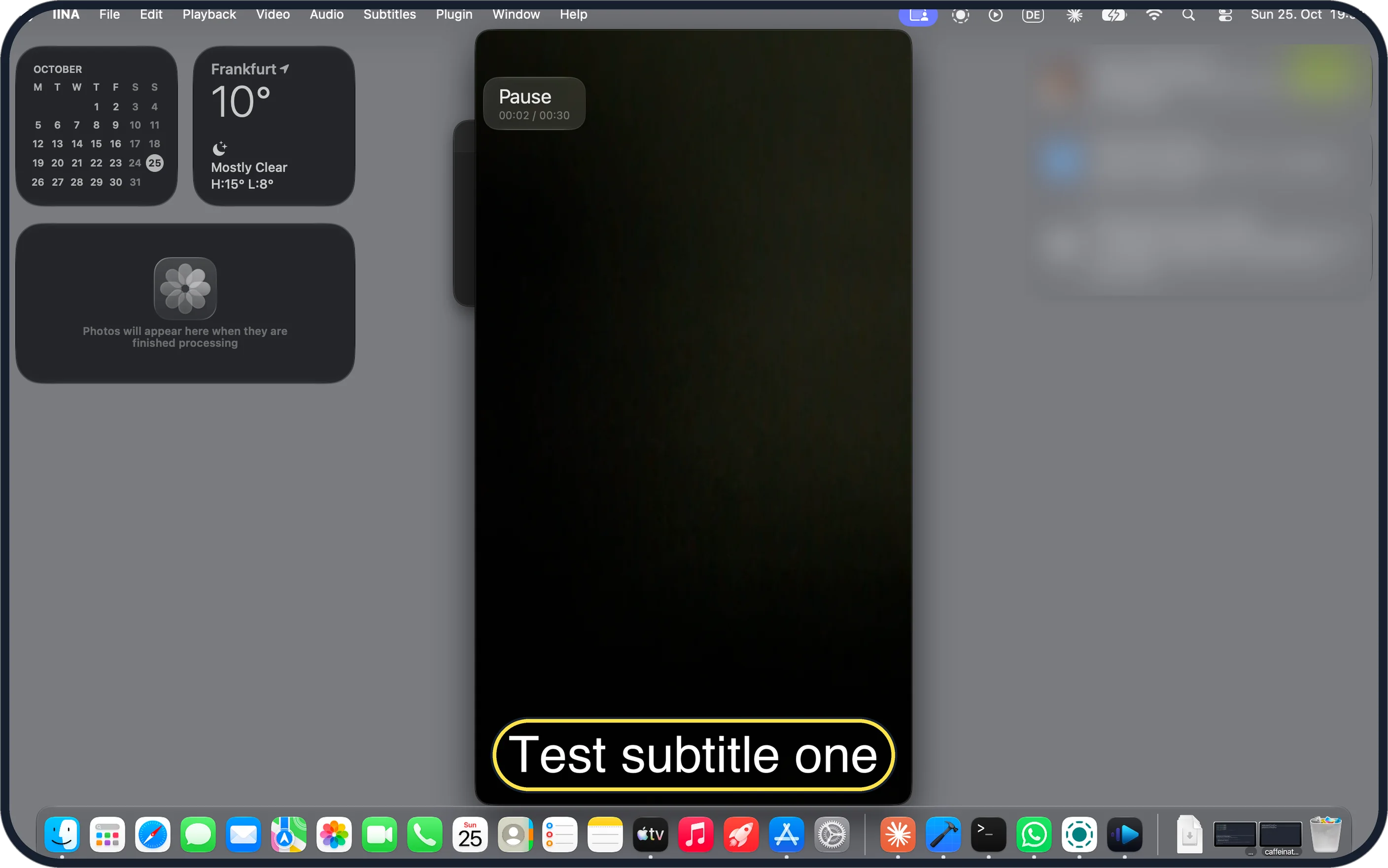Open Launchpad from the Dock

(107, 835)
